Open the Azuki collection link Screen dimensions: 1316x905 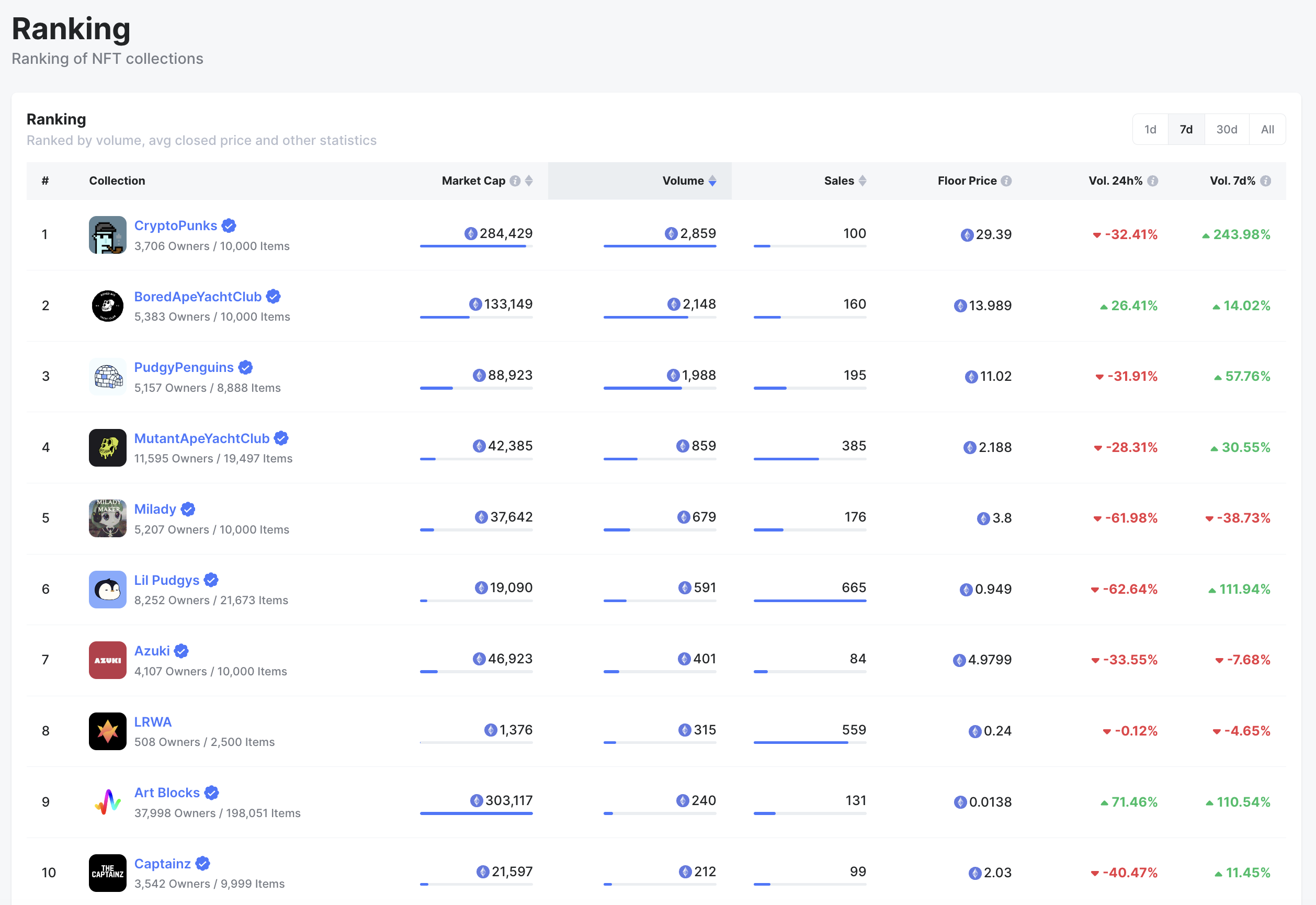151,651
